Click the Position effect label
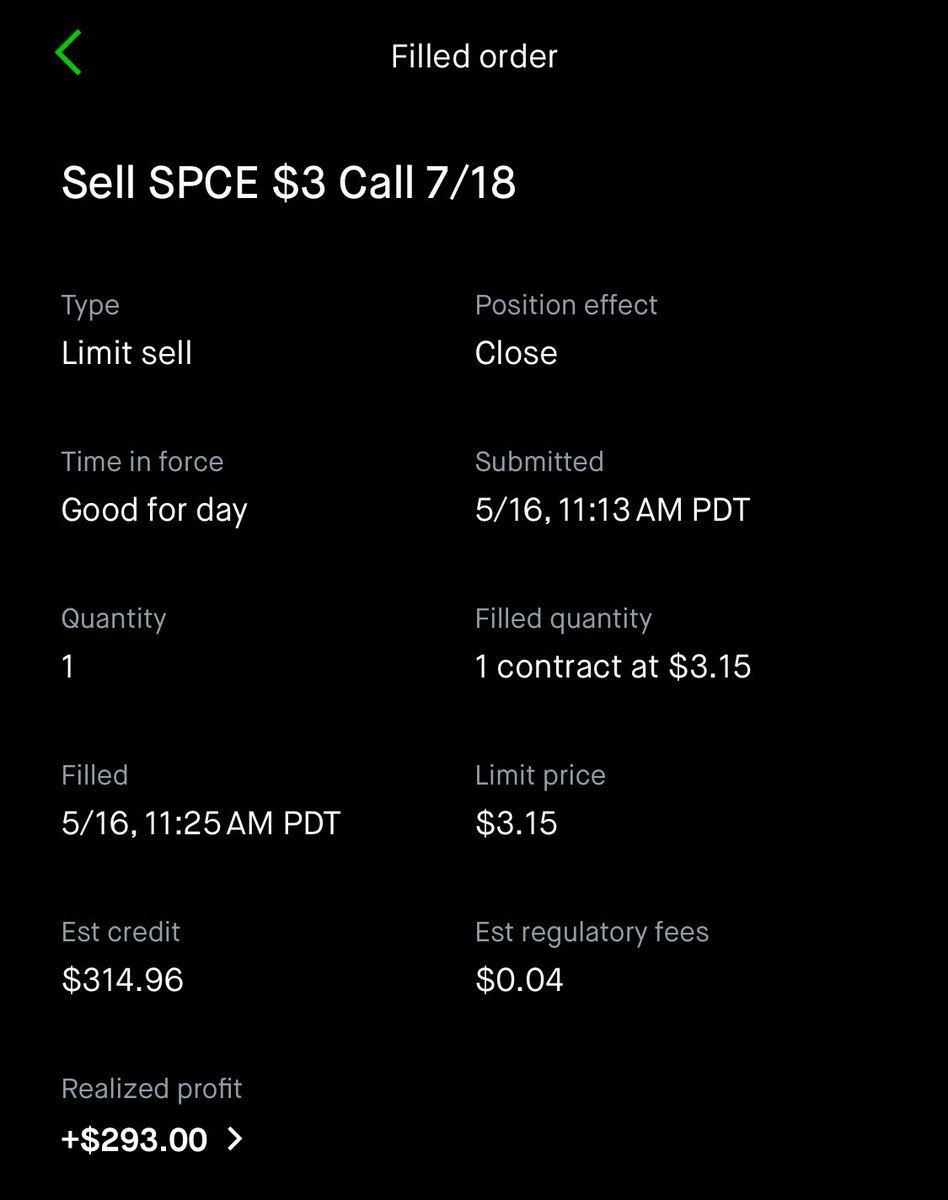Viewport: 948px width, 1200px height. coord(566,305)
